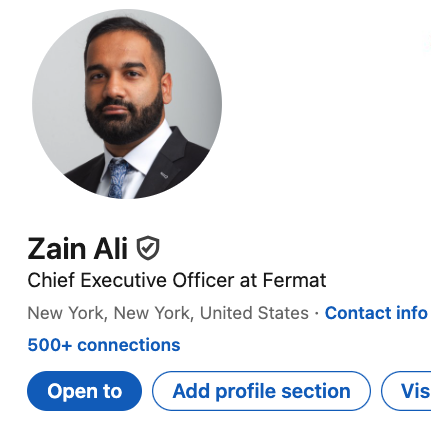Click the words United States in the location
The height and width of the screenshot is (431, 431).
pos(254,313)
